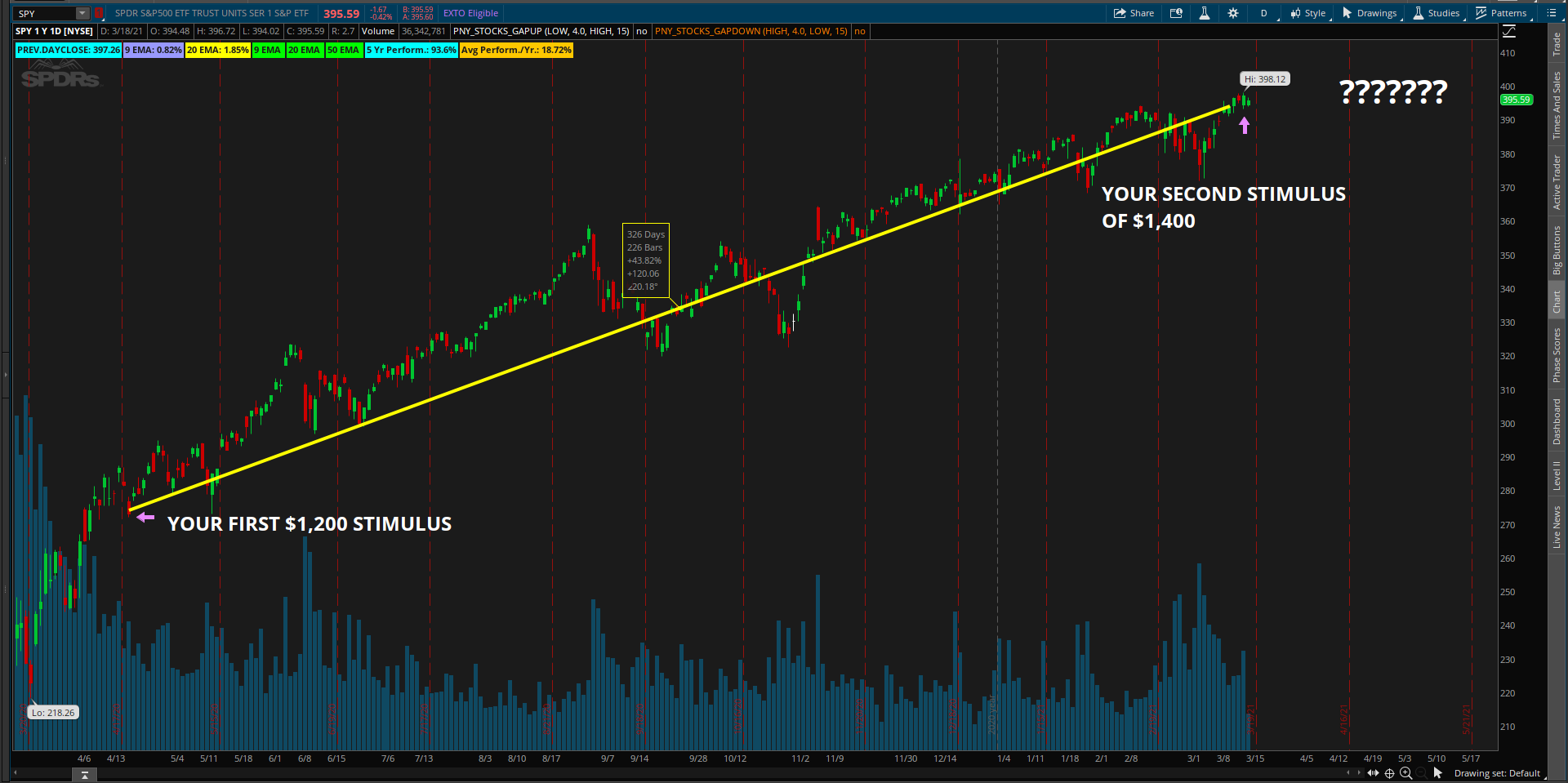Viewport: 1568px width, 783px height.
Task: Open the Phase Scores side tab
Action: [1557, 355]
